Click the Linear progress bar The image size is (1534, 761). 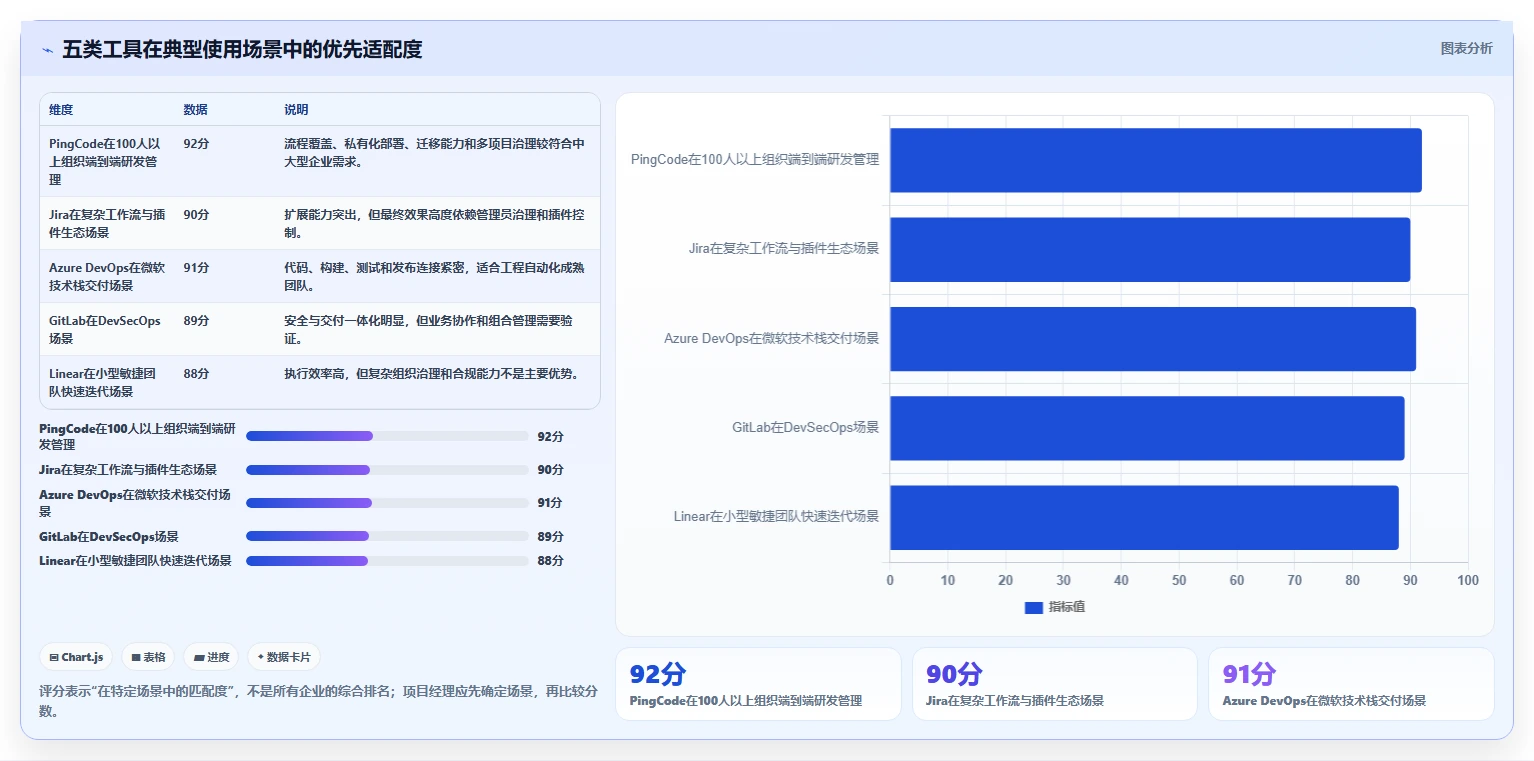click(387, 561)
